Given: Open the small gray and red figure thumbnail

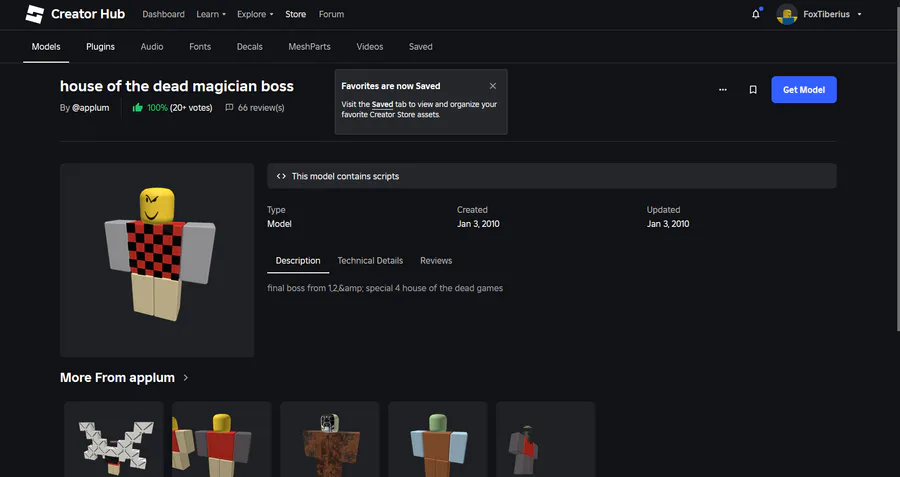Looking at the screenshot, I should (546, 440).
